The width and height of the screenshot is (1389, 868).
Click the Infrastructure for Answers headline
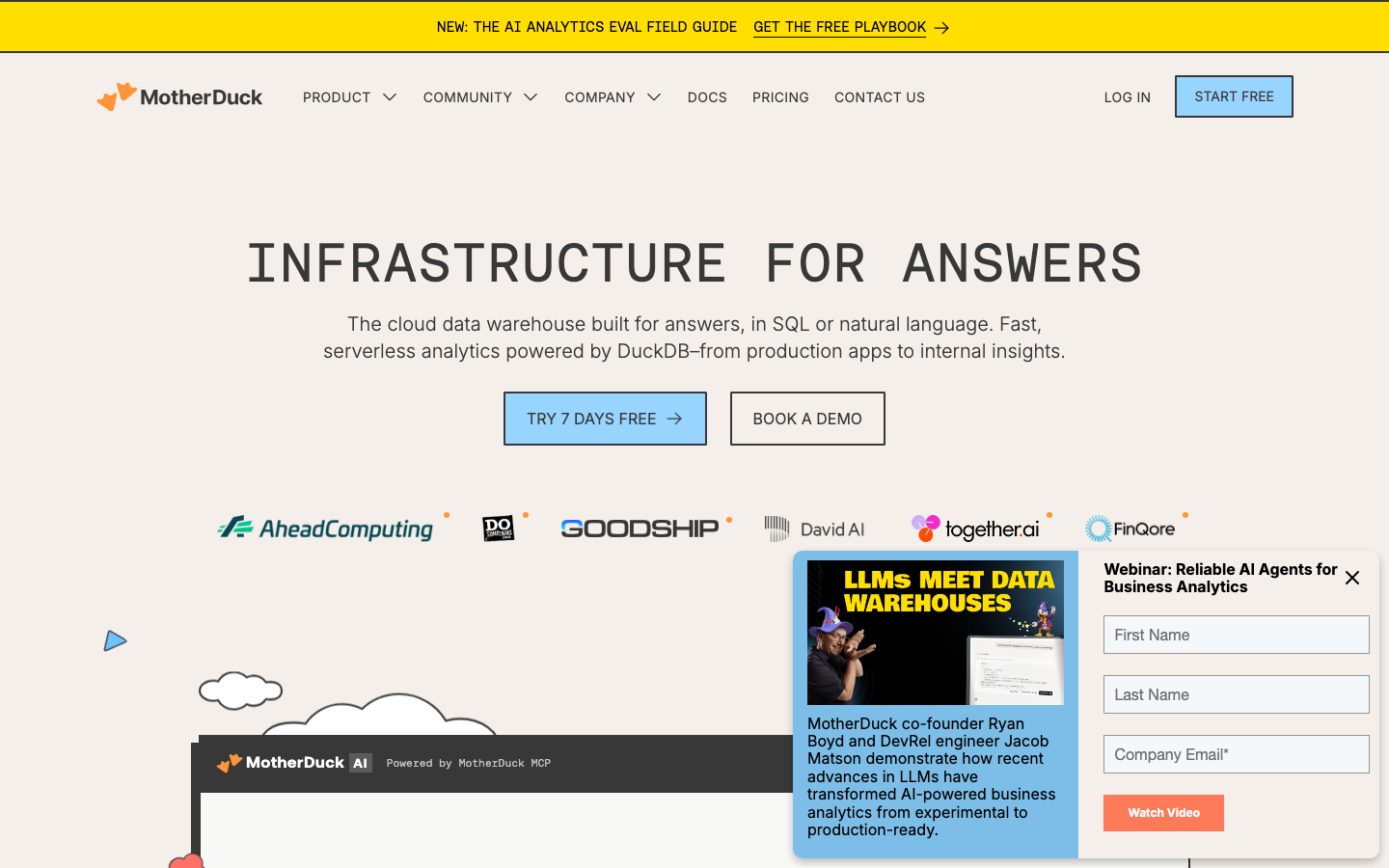[694, 263]
